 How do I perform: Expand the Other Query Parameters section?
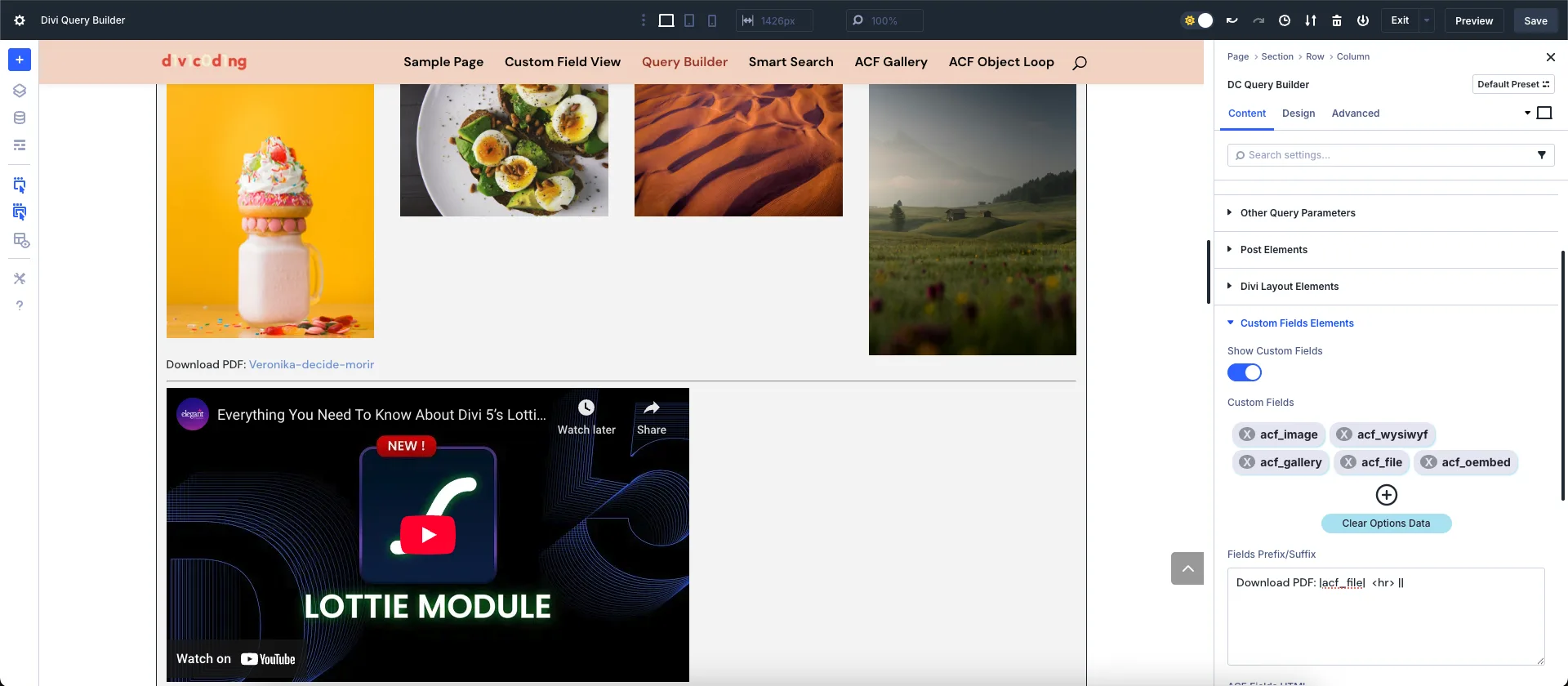[1297, 213]
